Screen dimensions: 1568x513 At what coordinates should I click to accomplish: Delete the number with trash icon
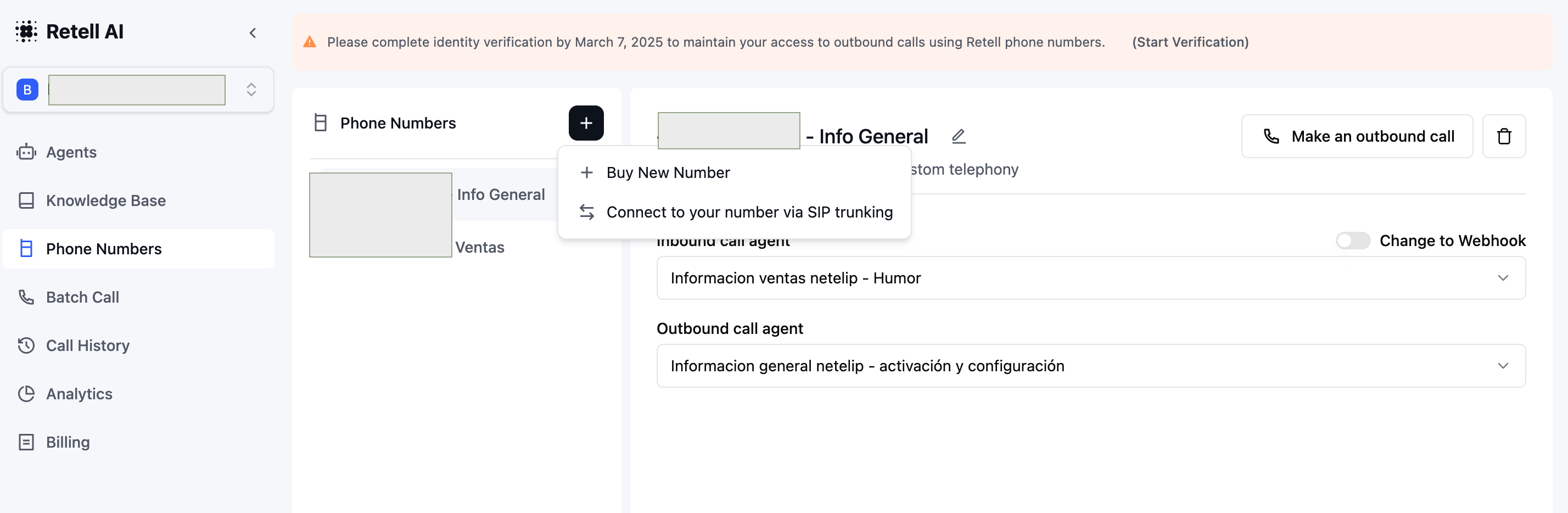point(1503,136)
